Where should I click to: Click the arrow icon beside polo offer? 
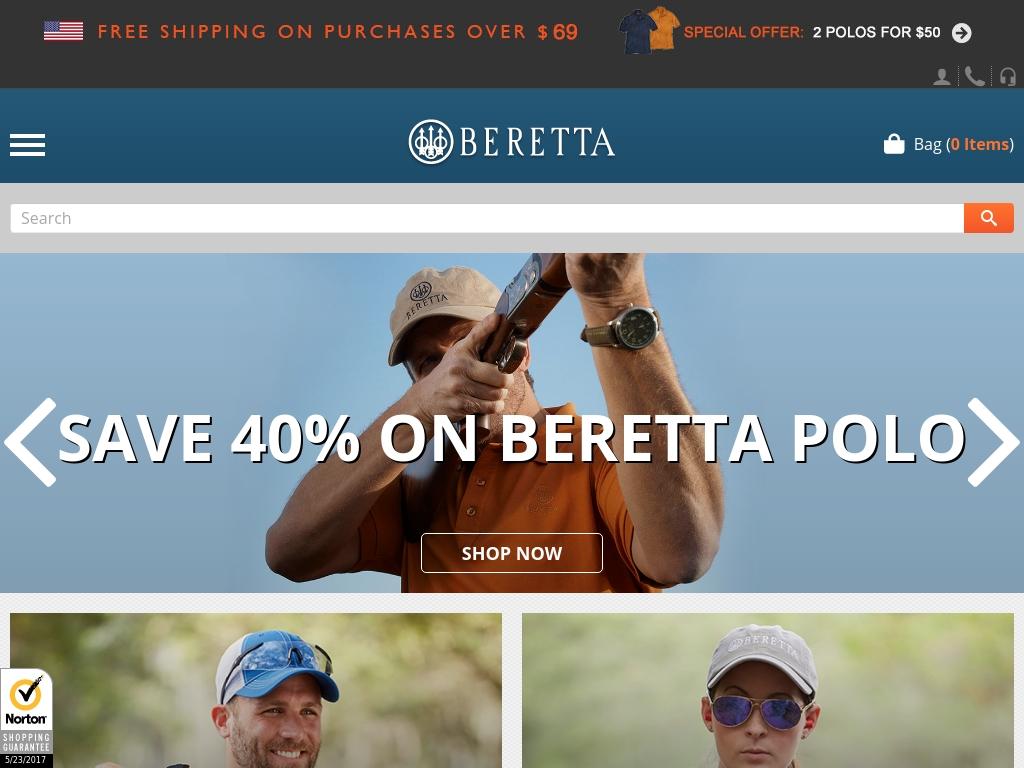pos(961,33)
